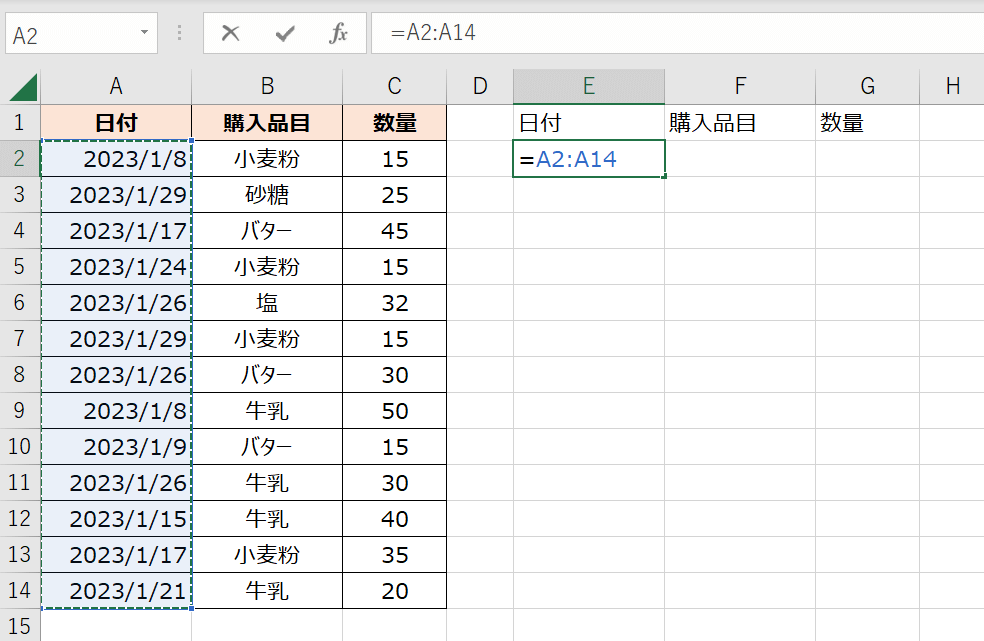This screenshot has height=641, width=984.
Task: Click the cell containing 塩
Action: pos(266,303)
